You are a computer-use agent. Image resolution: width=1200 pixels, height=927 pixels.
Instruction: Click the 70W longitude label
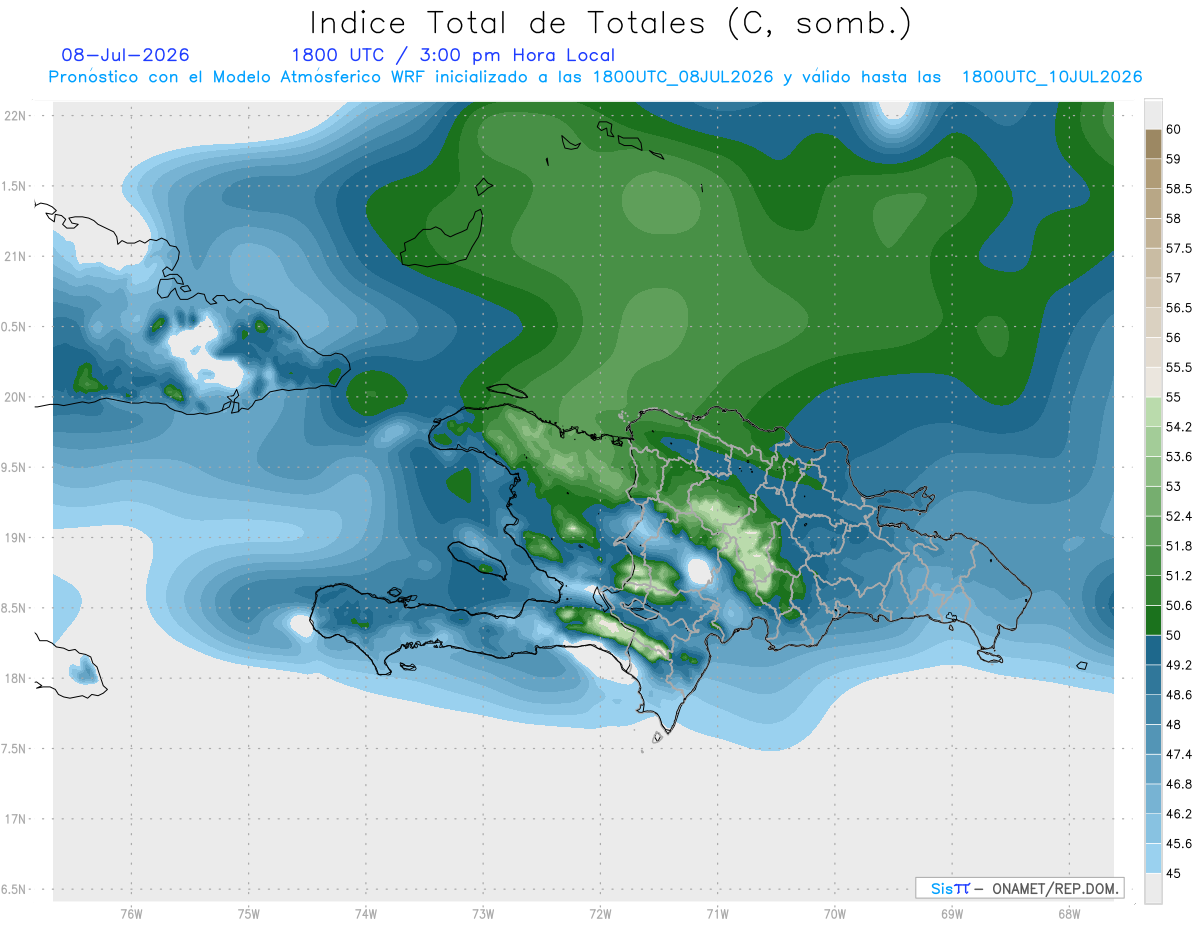point(834,914)
